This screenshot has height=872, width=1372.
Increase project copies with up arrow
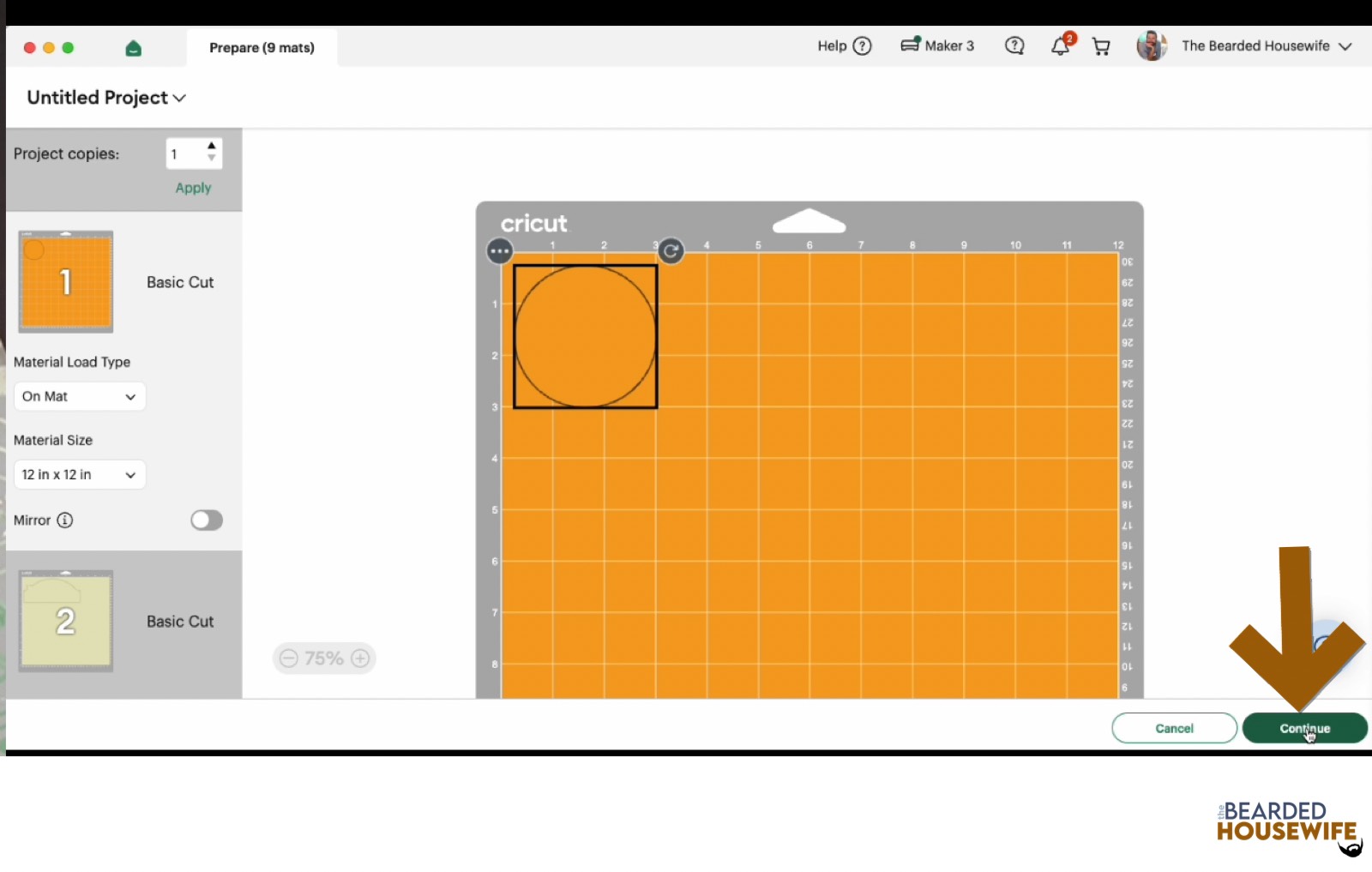(x=212, y=146)
